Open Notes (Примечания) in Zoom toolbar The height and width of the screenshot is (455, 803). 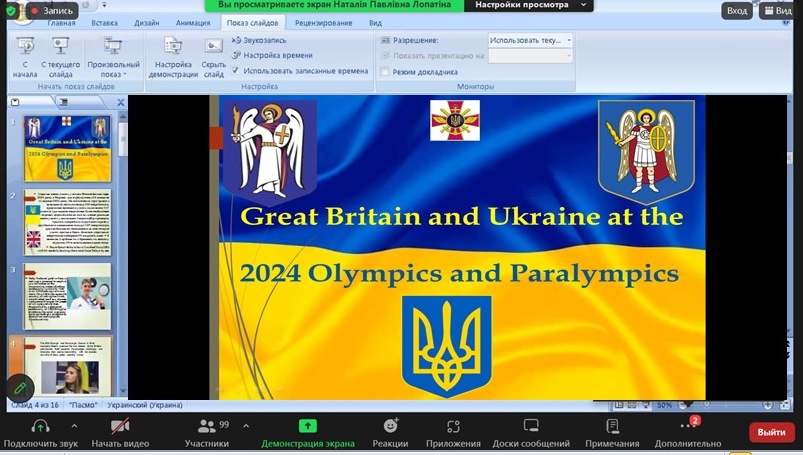612,427
